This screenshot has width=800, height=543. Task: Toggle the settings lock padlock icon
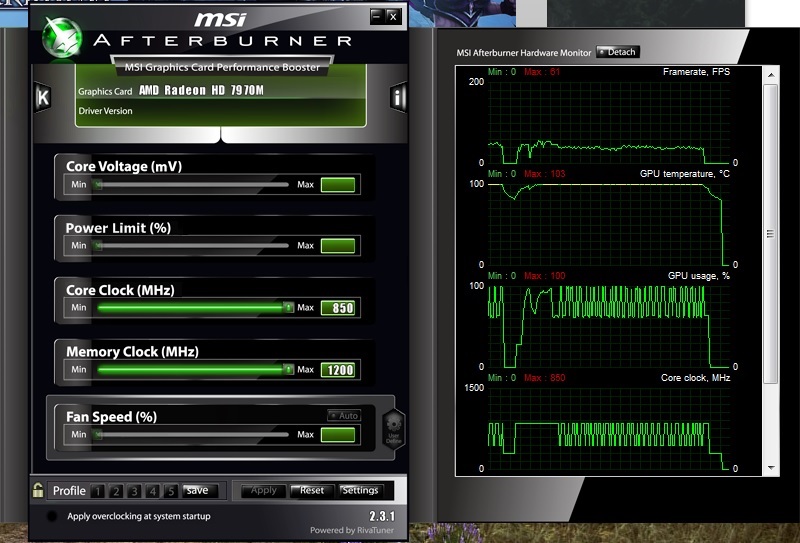(x=38, y=490)
